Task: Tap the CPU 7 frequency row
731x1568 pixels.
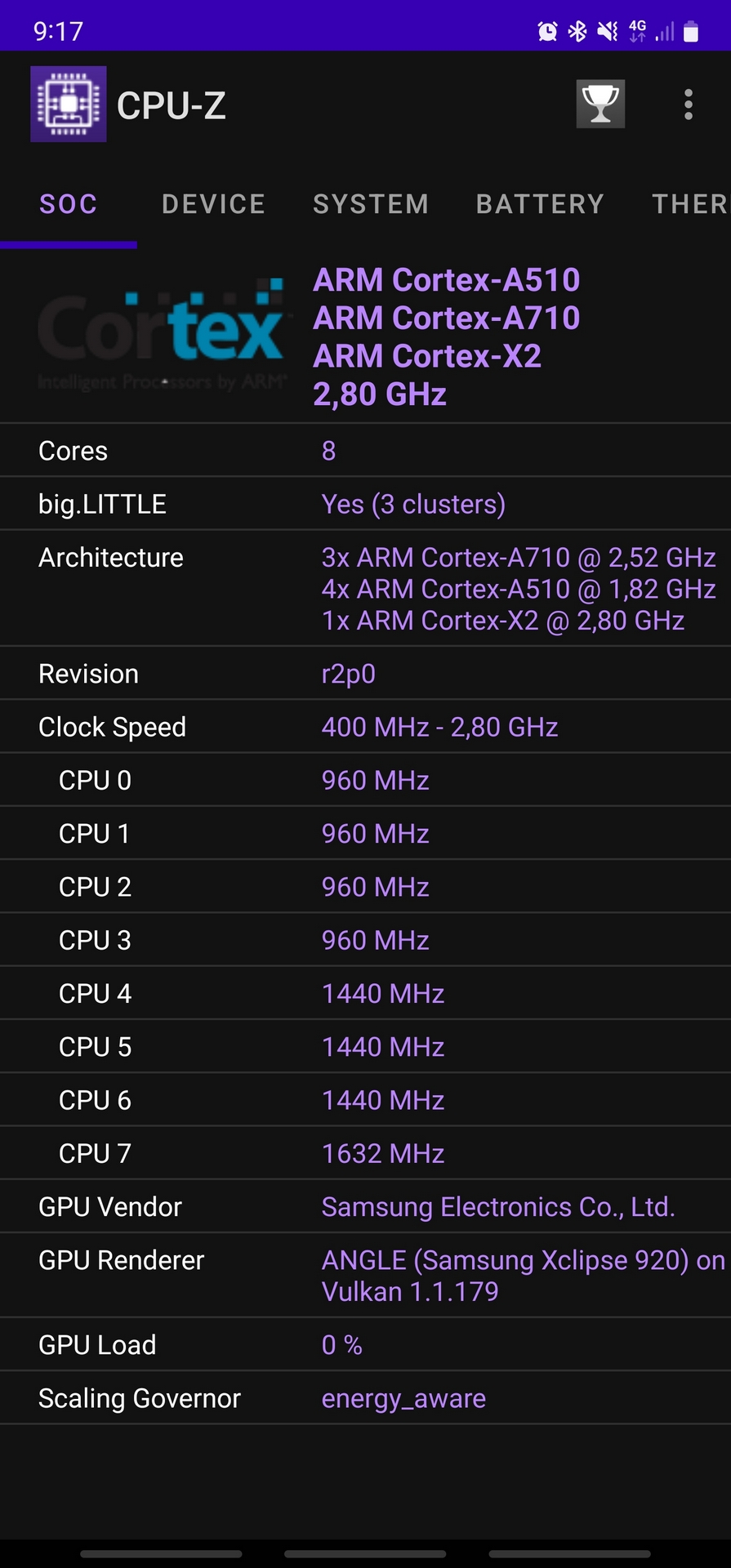Action: [x=365, y=1153]
